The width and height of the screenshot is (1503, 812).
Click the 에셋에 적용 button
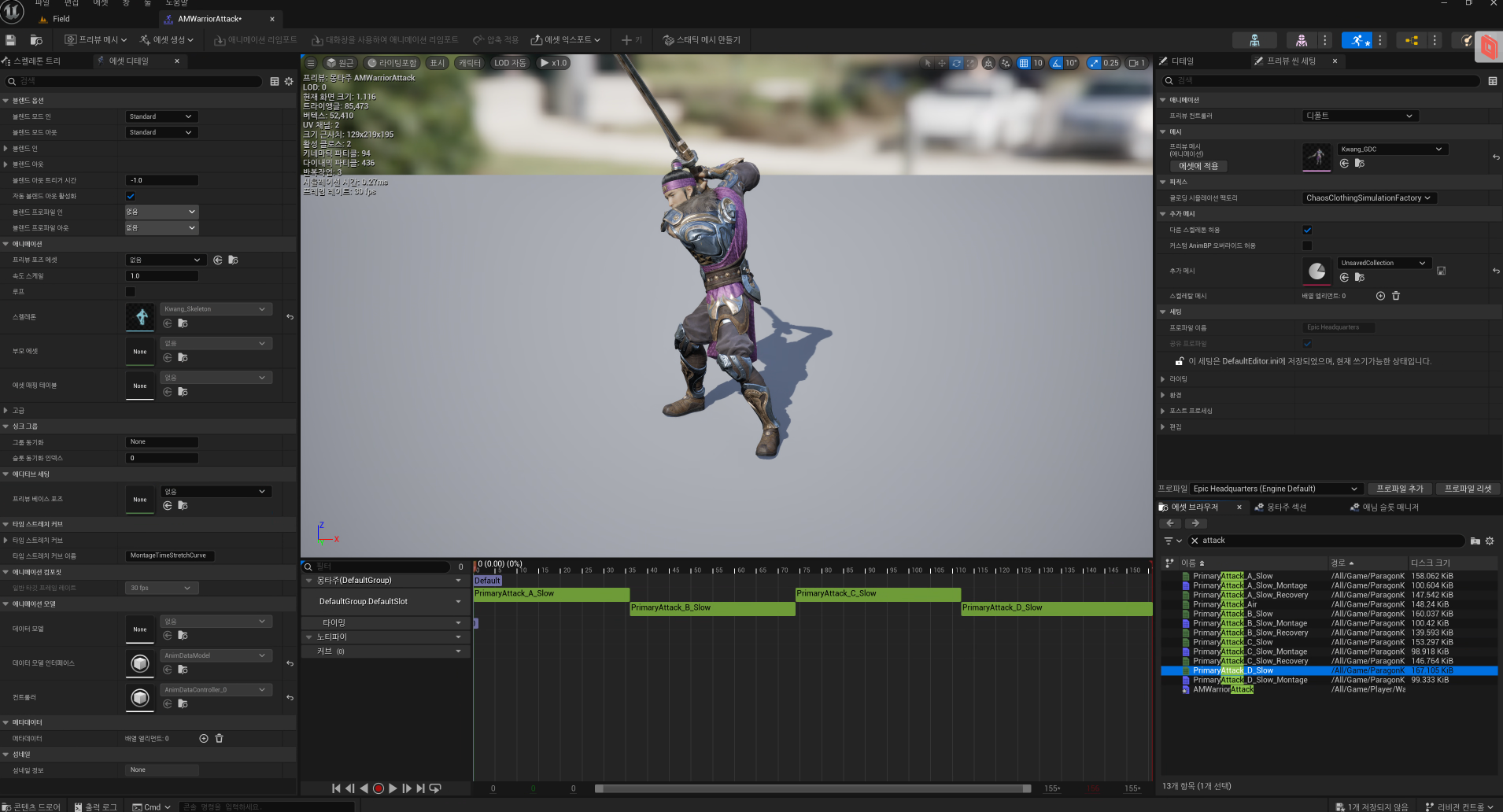click(1198, 166)
